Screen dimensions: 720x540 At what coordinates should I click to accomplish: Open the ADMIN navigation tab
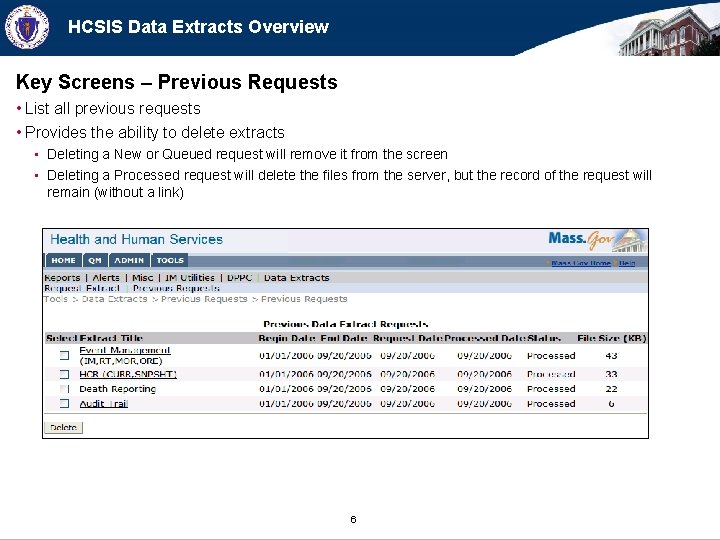(129, 260)
